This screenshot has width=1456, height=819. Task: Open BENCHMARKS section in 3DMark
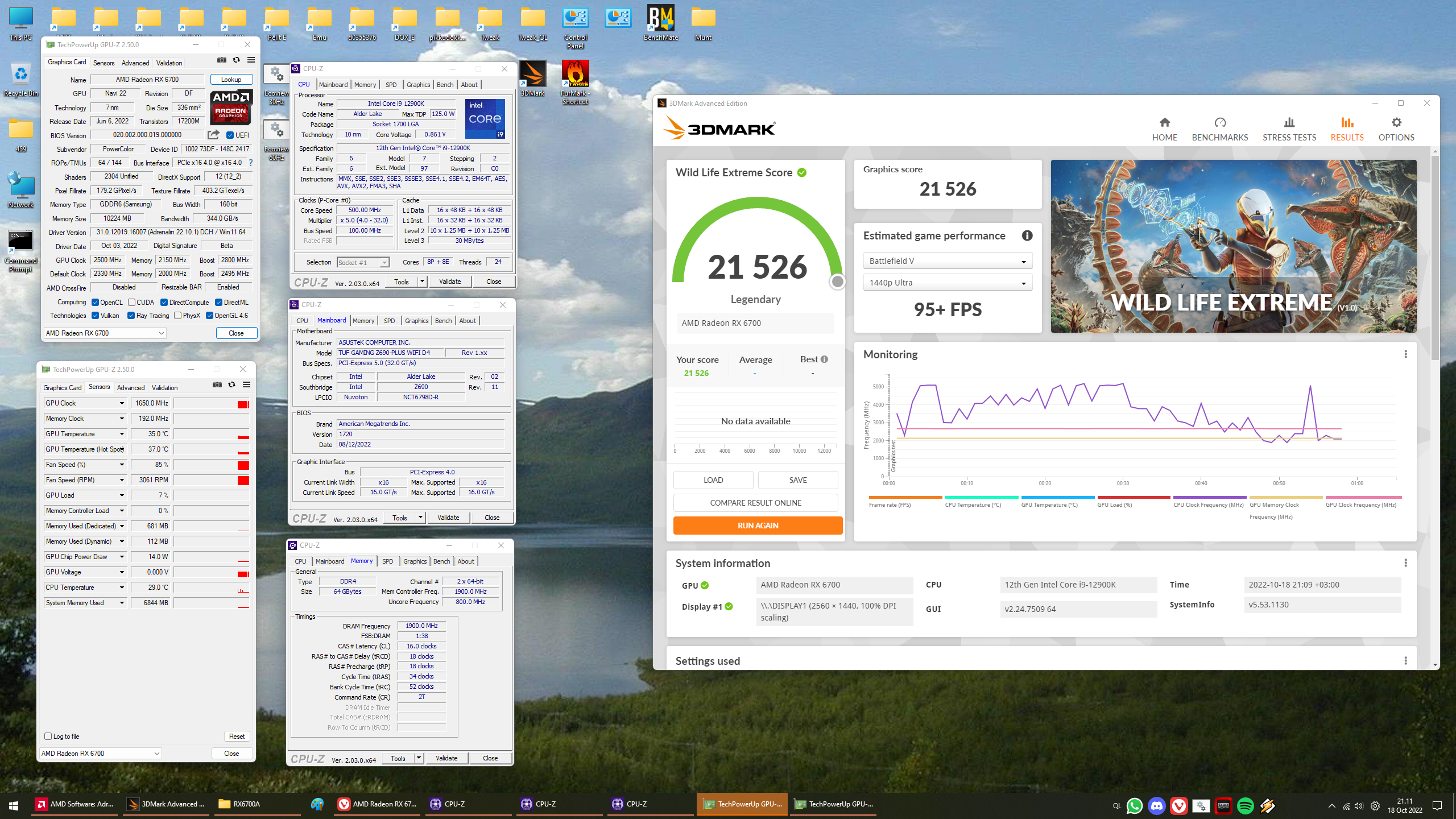[x=1219, y=130]
